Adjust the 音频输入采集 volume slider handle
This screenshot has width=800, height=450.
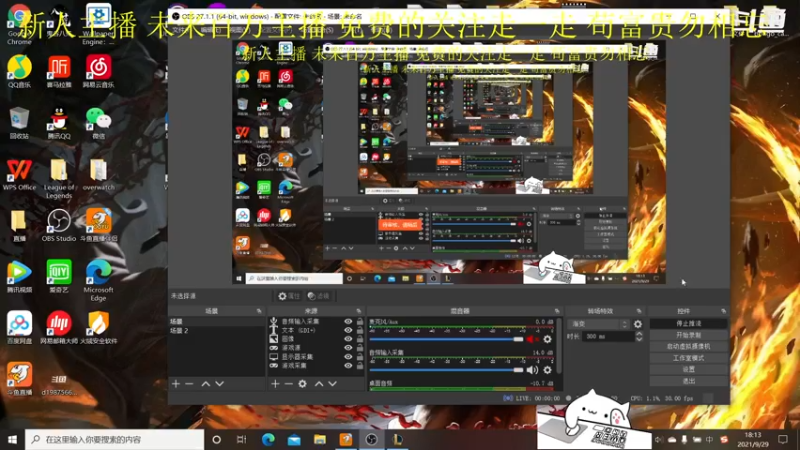tap(518, 370)
